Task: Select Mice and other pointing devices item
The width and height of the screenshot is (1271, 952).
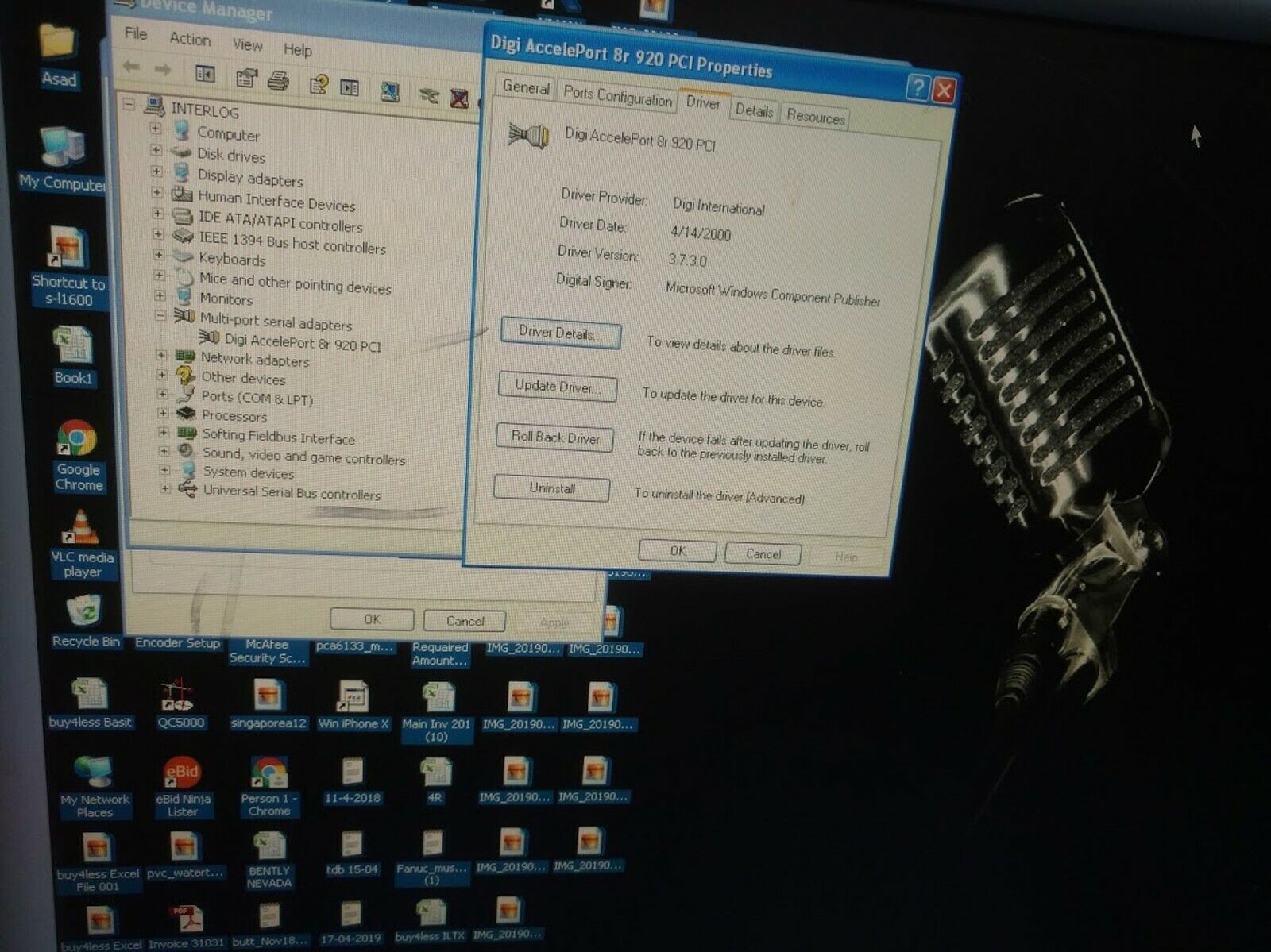Action: click(x=295, y=283)
